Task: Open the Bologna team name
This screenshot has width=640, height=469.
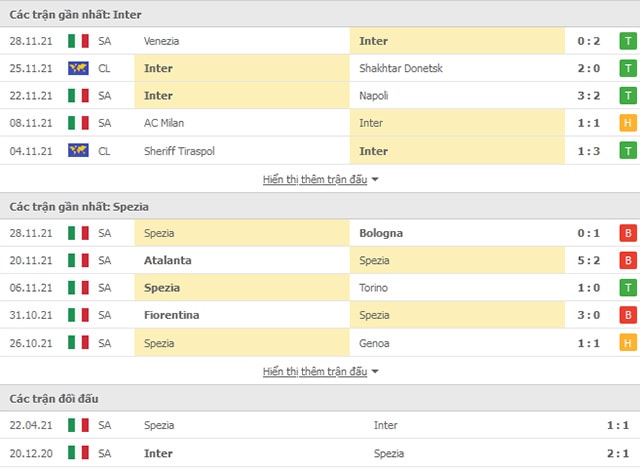Action: point(381,233)
